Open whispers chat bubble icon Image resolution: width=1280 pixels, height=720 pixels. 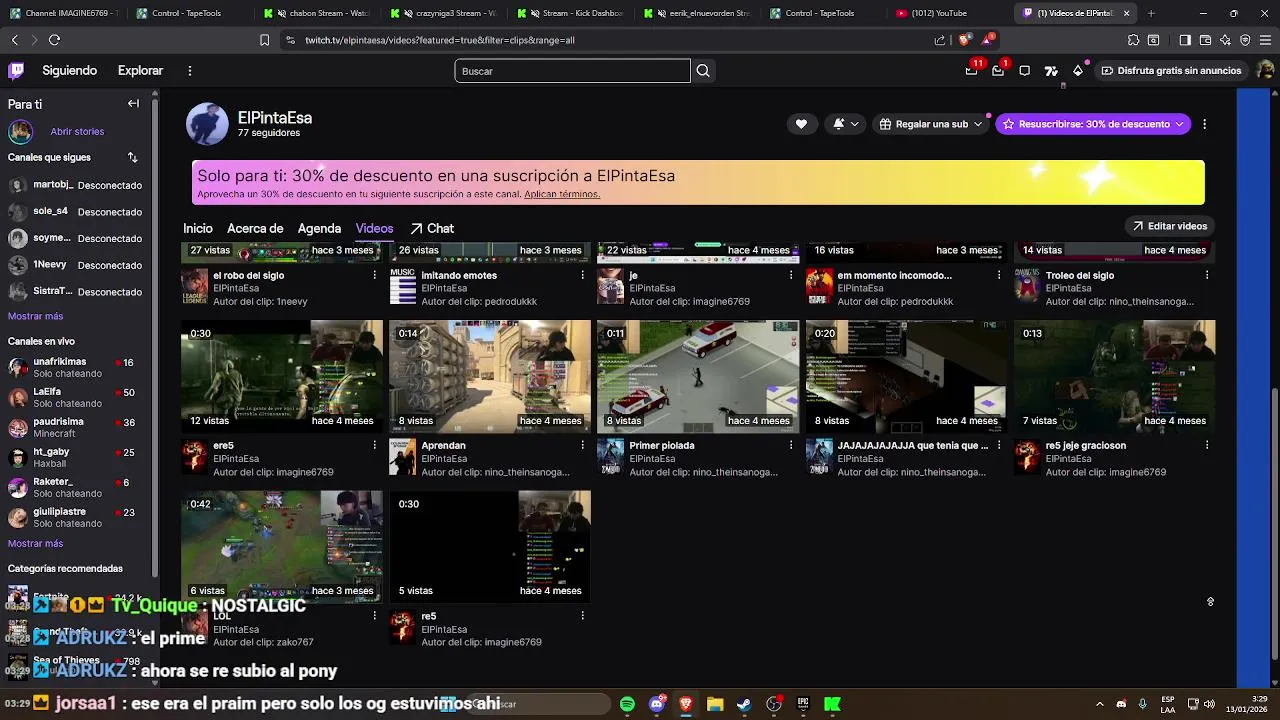(1025, 71)
